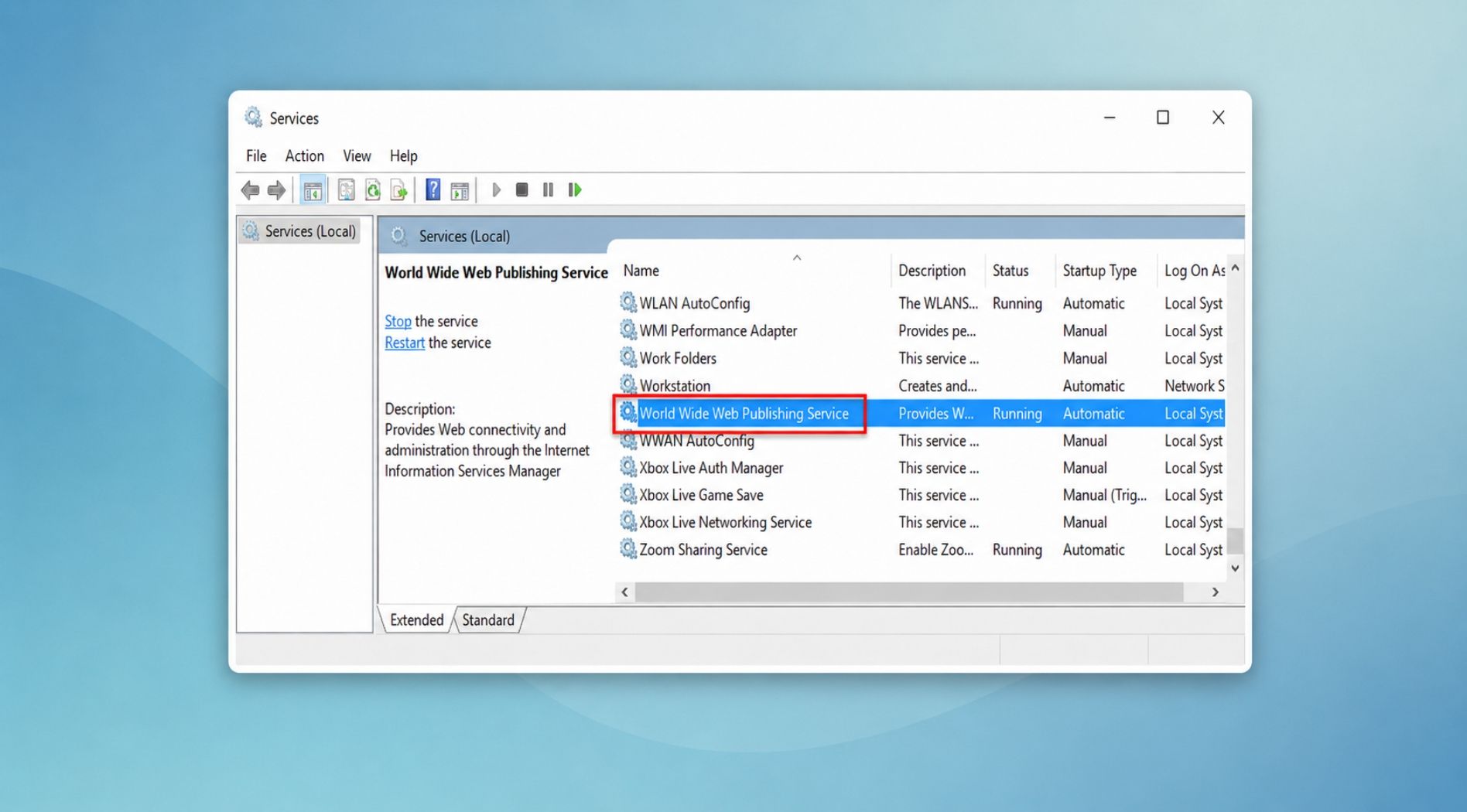Toggle the Show/Hide Console Tree icon
This screenshot has height=812, width=1467.
coord(313,189)
